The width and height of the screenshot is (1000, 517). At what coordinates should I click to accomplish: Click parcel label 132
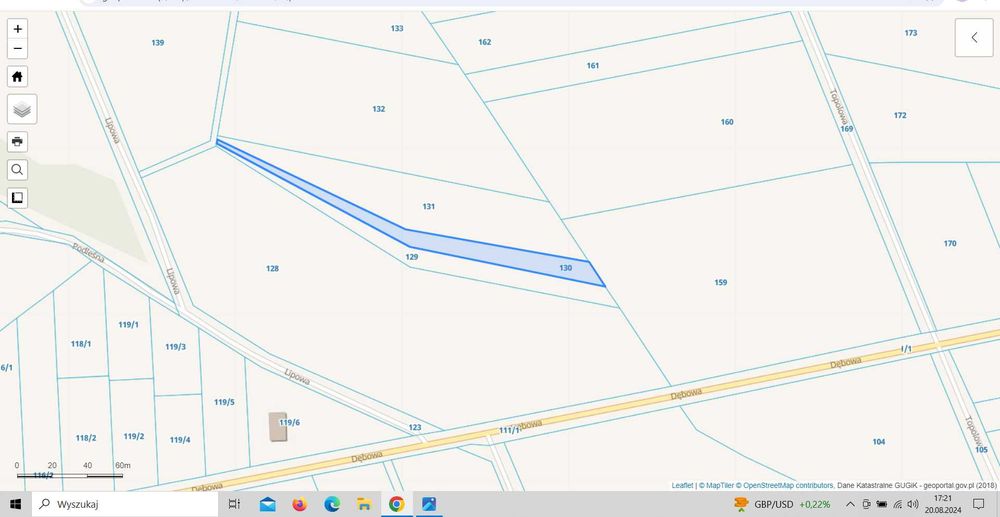[x=379, y=109]
